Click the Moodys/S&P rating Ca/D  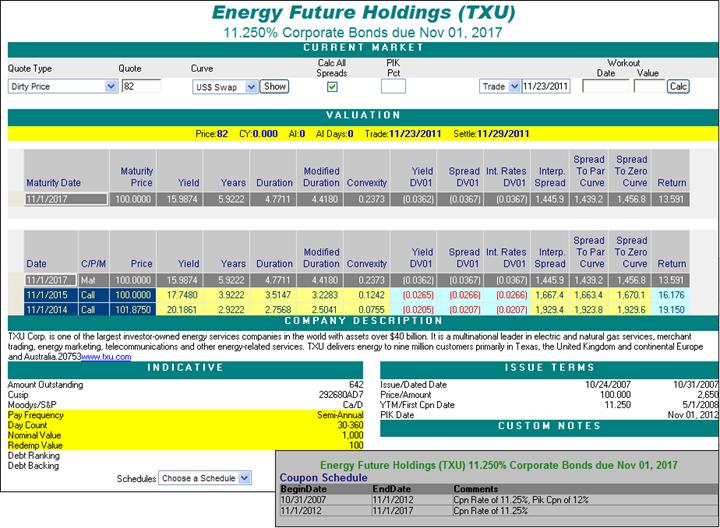pos(353,404)
